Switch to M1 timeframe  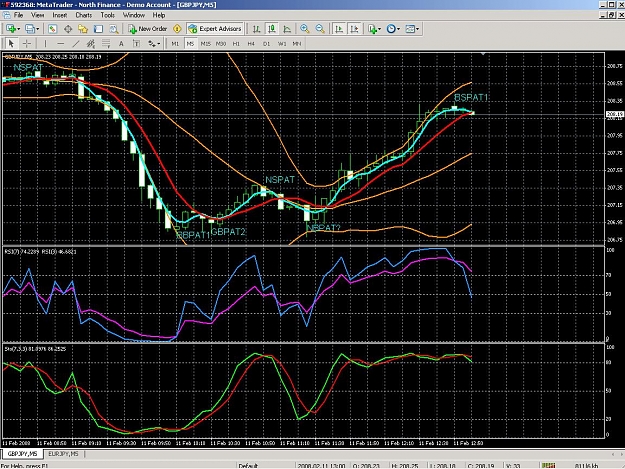pos(175,43)
